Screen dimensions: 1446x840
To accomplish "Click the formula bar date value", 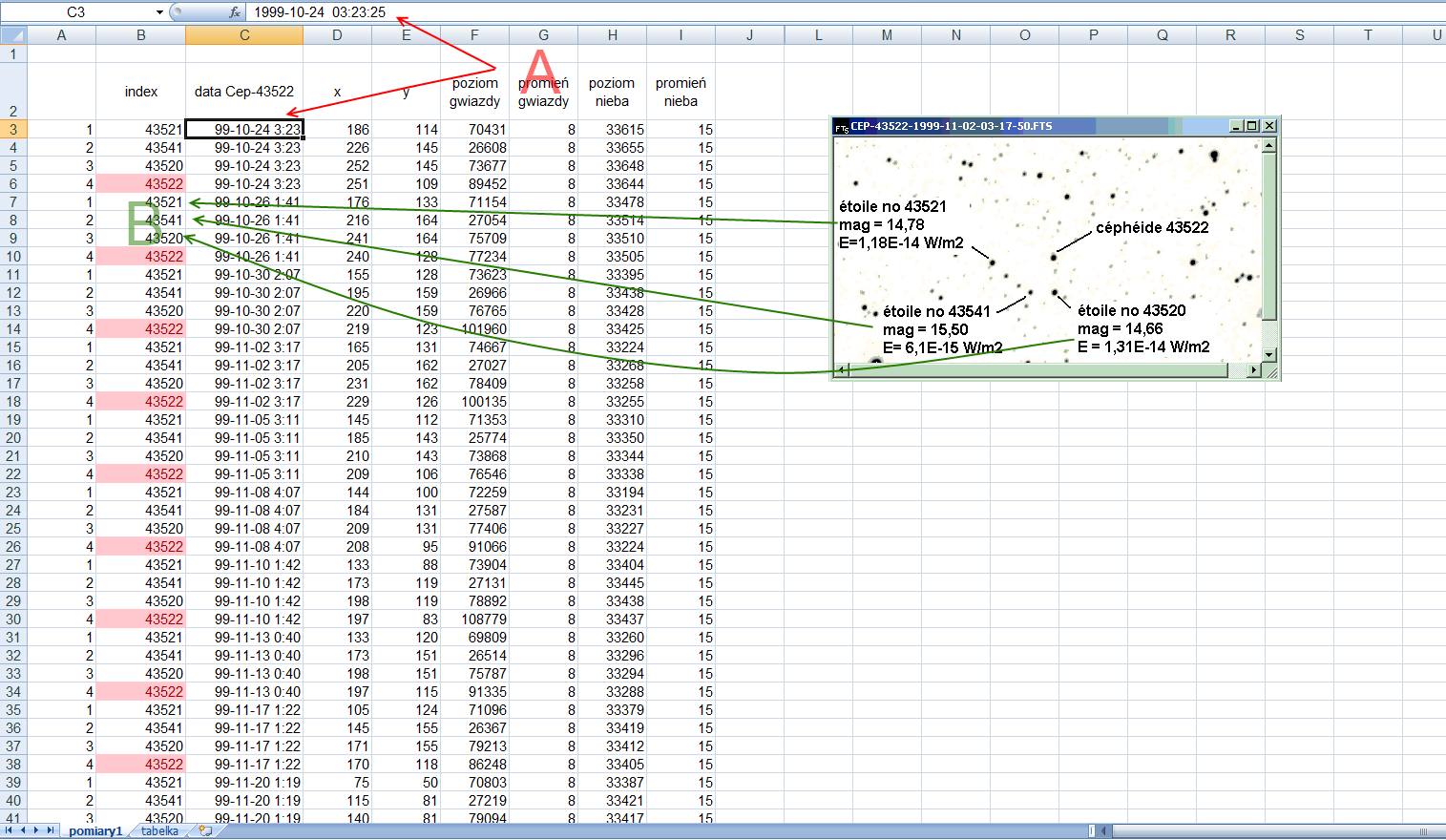I will click(320, 12).
